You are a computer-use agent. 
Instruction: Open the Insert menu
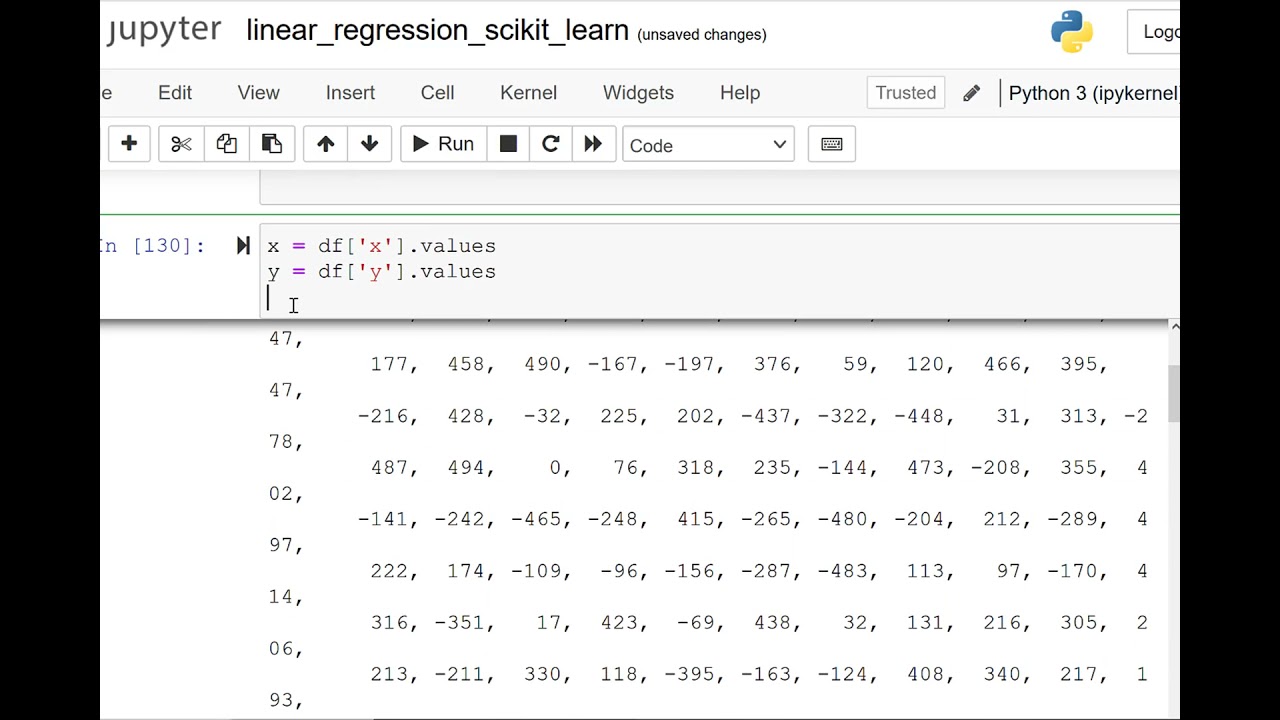tap(350, 93)
